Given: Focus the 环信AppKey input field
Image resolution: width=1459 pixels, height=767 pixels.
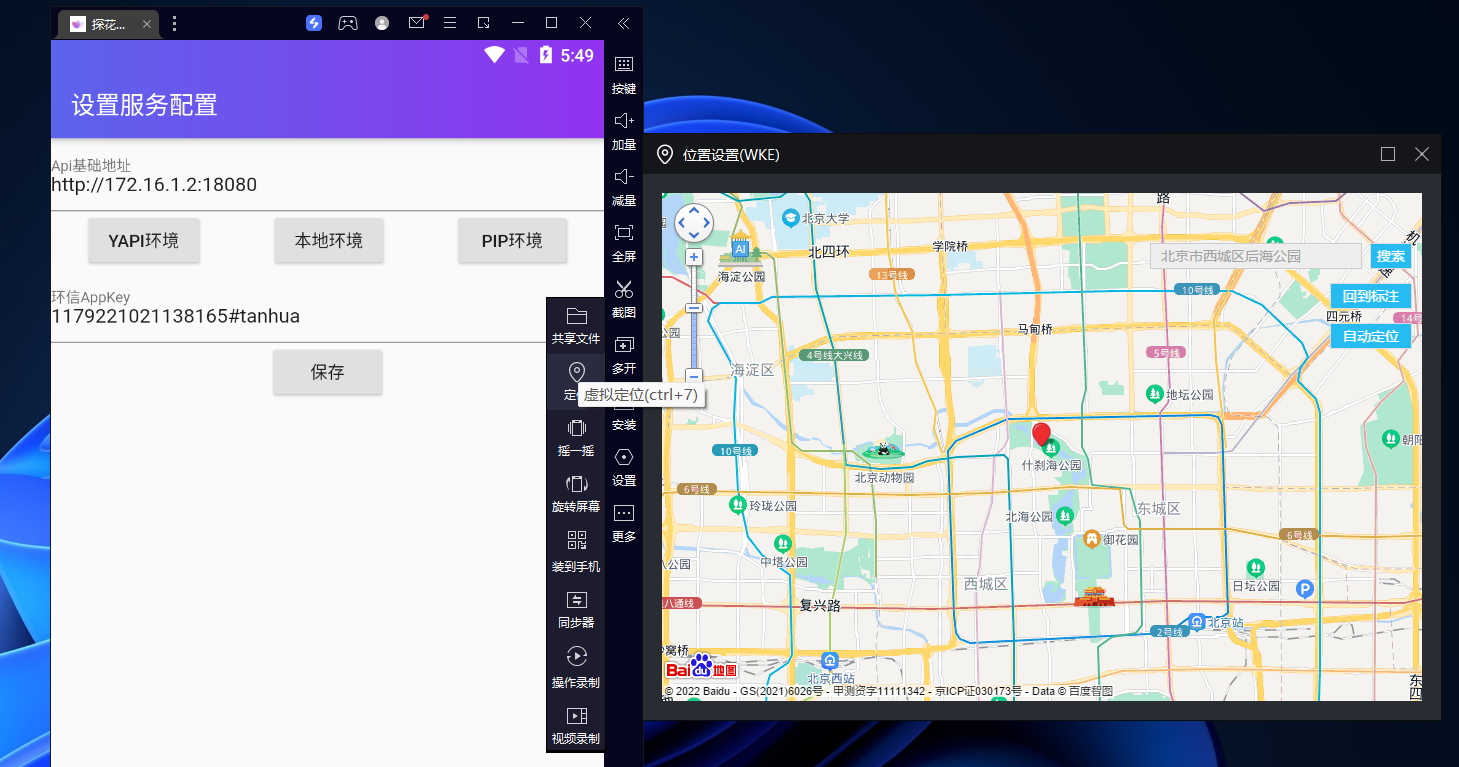Looking at the screenshot, I should [327, 317].
